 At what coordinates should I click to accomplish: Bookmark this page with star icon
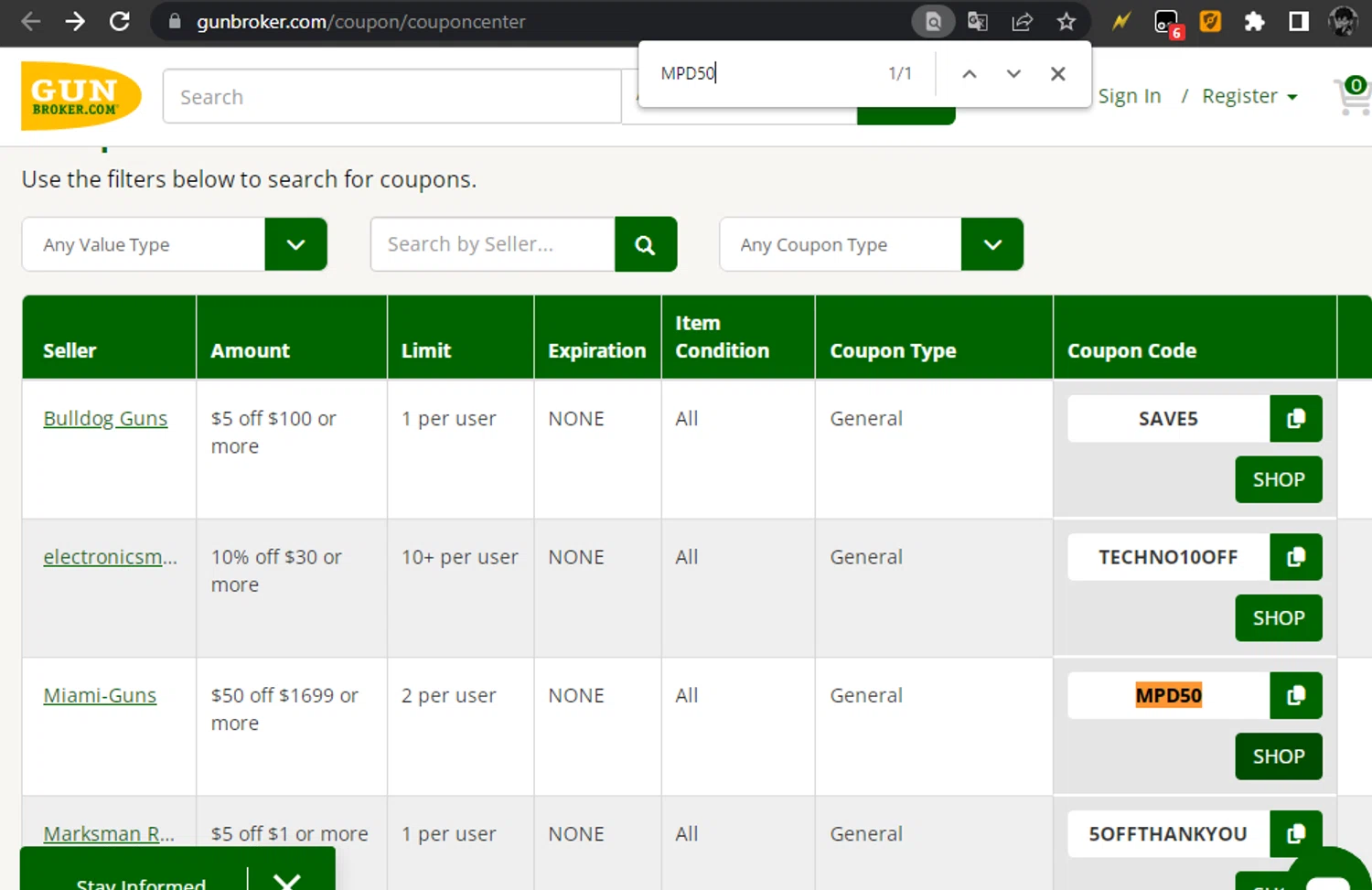click(1067, 22)
